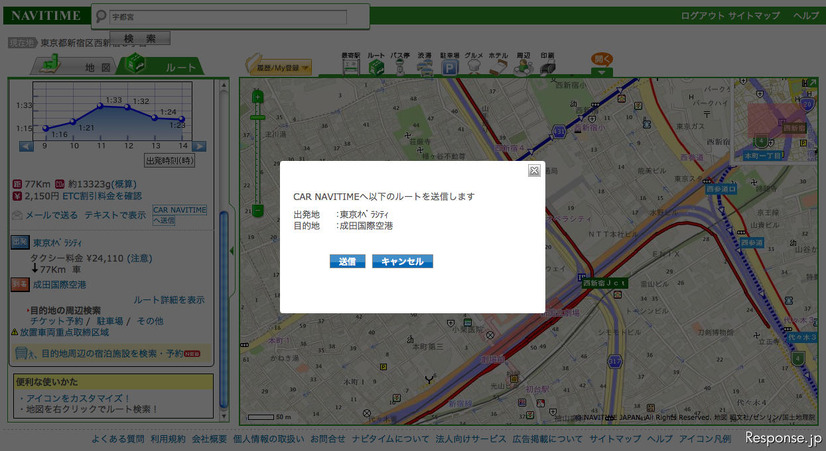Viewport: 826px width, 451px height.
Task: Click the 放置車両重点取締区域 link
Action: [64, 332]
